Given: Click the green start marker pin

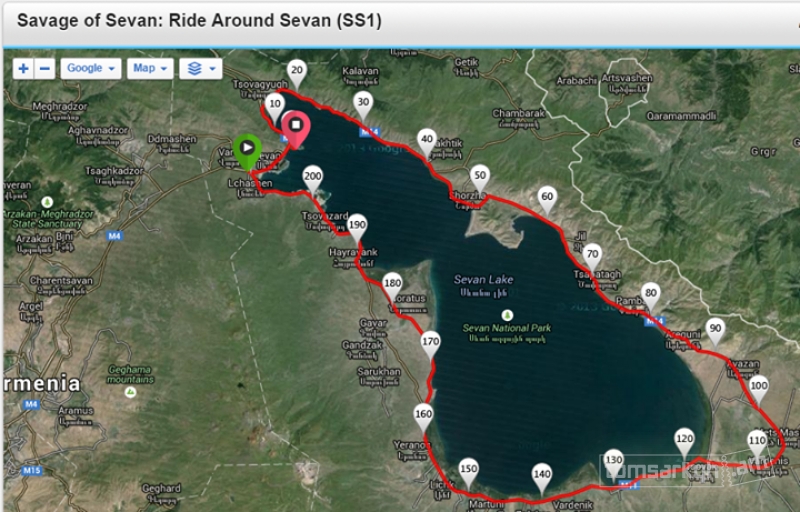Looking at the screenshot, I should [x=247, y=149].
